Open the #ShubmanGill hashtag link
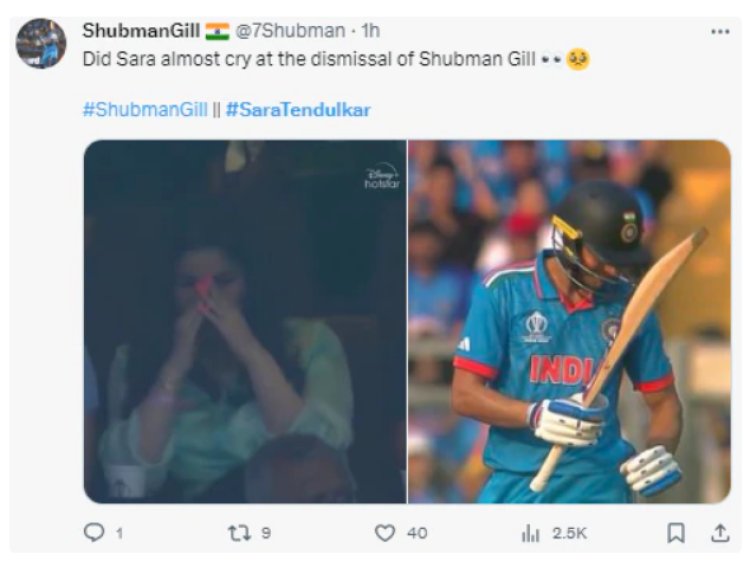This screenshot has height=574, width=750. [x=145, y=110]
